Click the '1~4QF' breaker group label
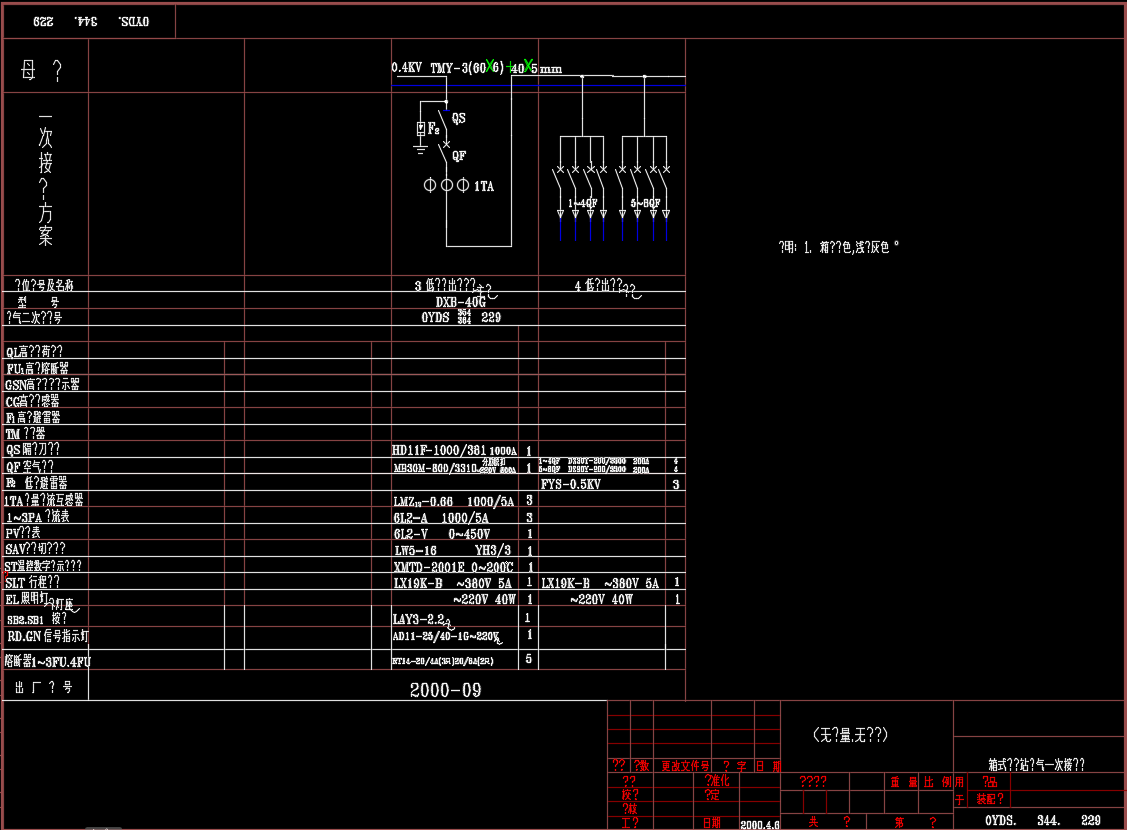Screen dimensions: 1127x830 coord(583,203)
